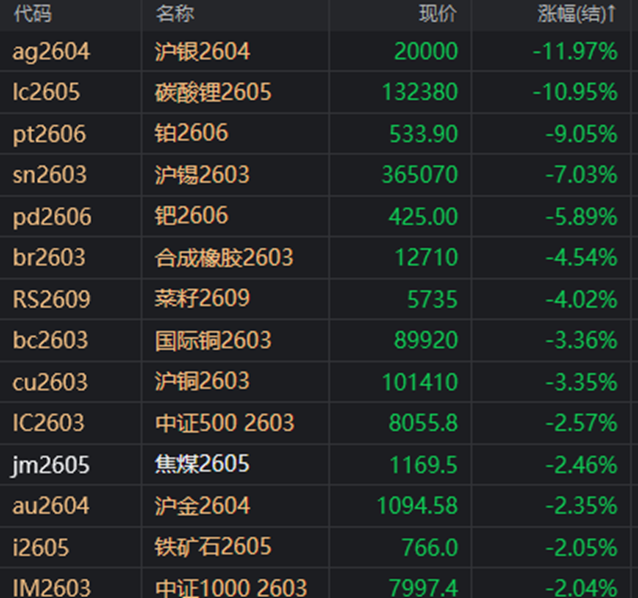Select code pt2606
The height and width of the screenshot is (598, 638).
coord(49,135)
